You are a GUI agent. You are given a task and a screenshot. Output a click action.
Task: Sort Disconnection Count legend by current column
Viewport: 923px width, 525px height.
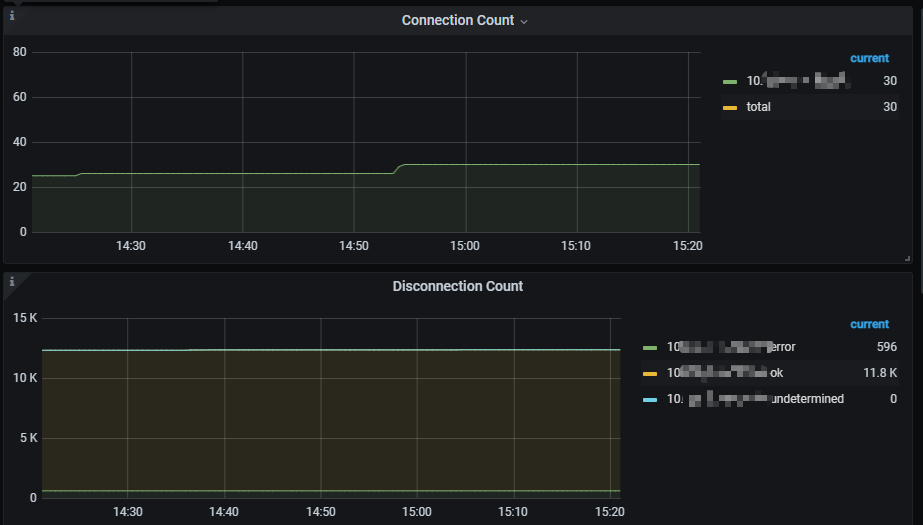(x=869, y=324)
